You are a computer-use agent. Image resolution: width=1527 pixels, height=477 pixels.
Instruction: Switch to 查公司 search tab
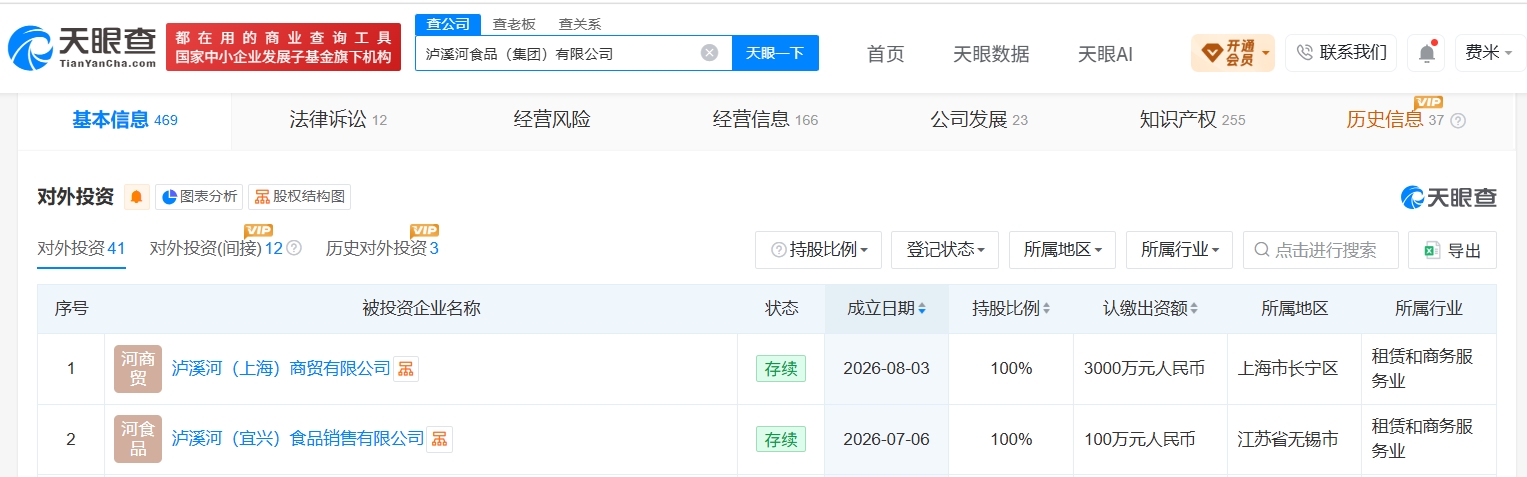point(448,24)
